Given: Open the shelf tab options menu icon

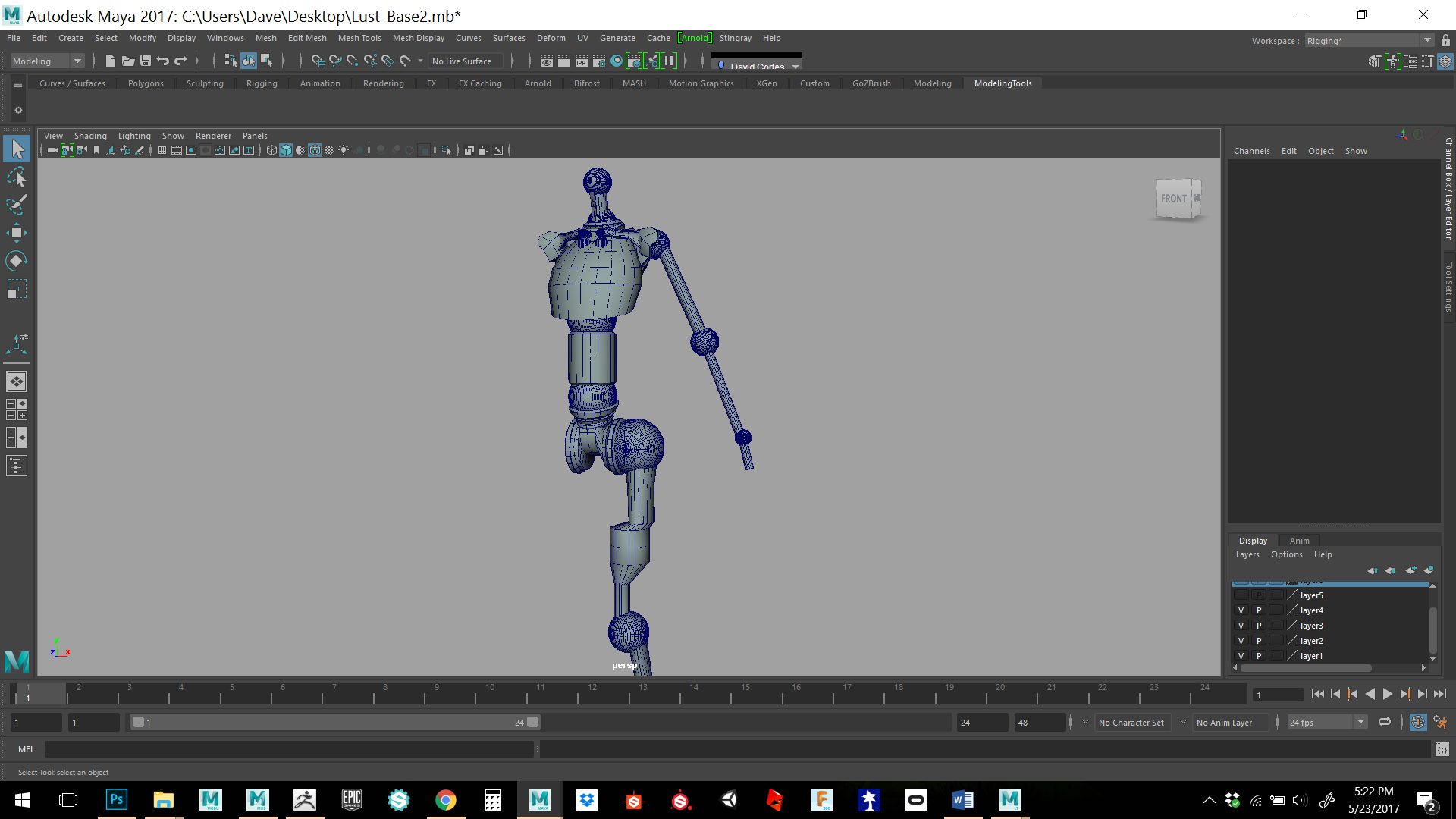Looking at the screenshot, I should tap(18, 86).
